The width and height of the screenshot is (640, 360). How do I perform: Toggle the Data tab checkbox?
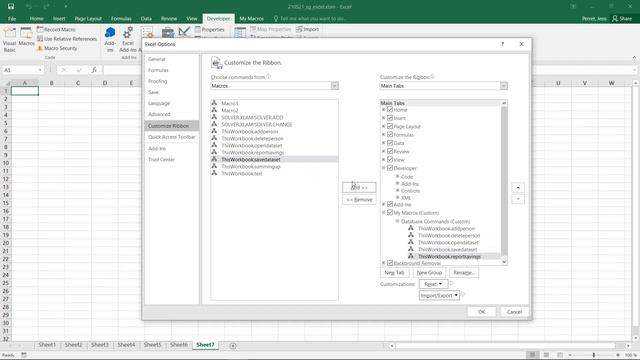(390, 143)
